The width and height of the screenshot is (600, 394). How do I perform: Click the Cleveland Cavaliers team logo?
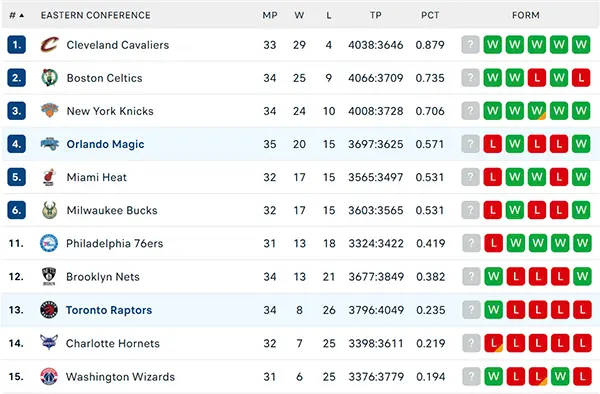[x=49, y=45]
